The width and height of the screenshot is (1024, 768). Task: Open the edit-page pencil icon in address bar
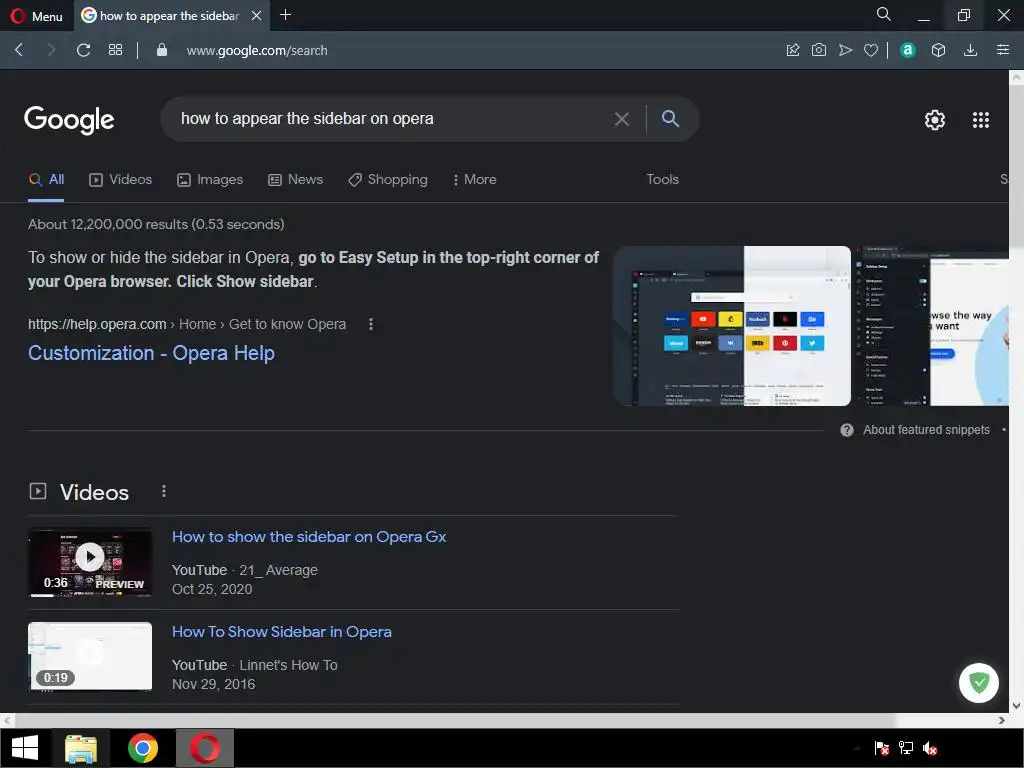(793, 50)
